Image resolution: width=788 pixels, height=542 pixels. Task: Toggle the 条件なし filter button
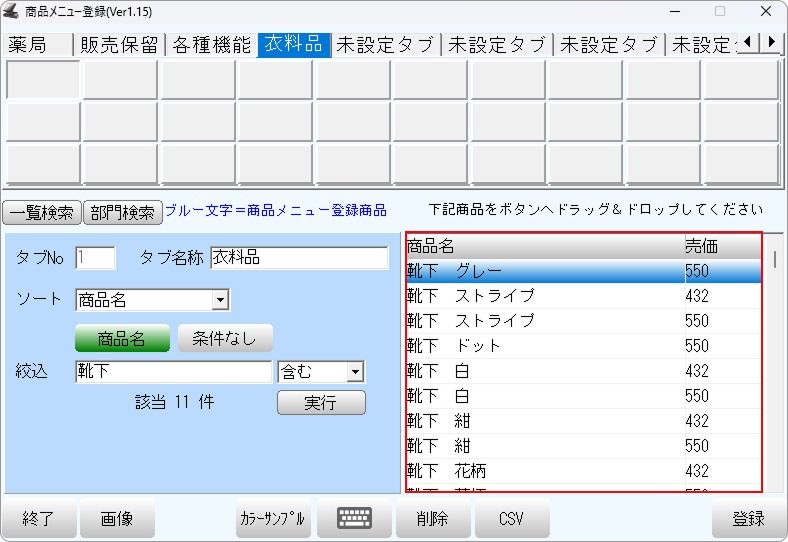click(x=225, y=338)
